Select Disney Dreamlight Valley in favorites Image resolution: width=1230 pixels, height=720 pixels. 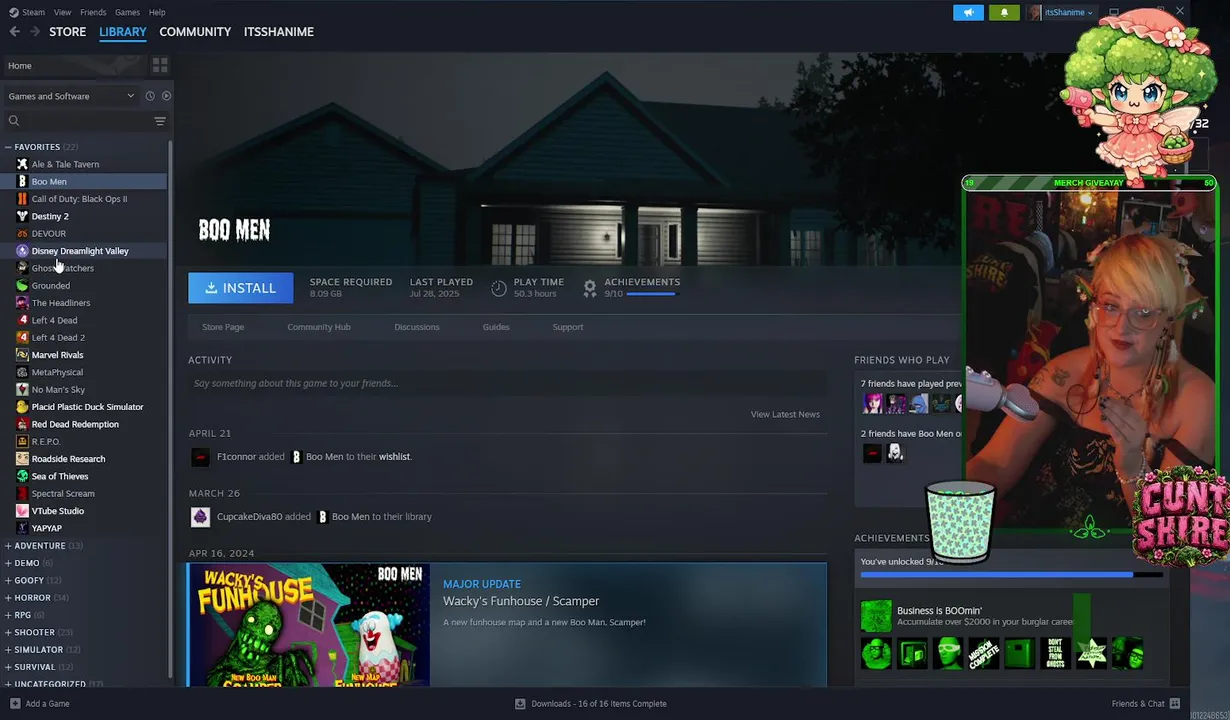pos(80,251)
